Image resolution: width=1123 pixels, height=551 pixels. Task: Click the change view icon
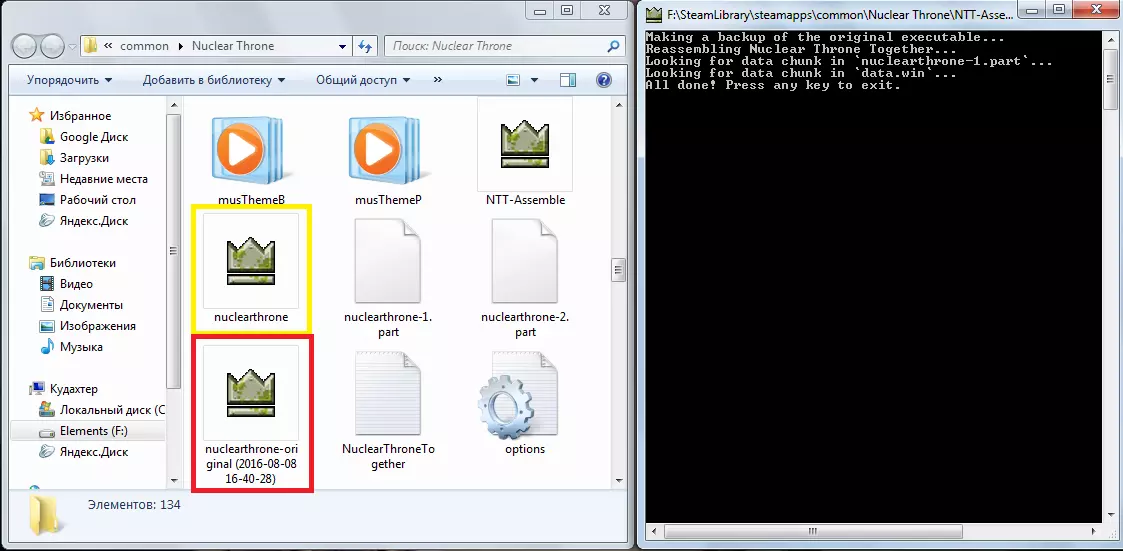[513, 80]
